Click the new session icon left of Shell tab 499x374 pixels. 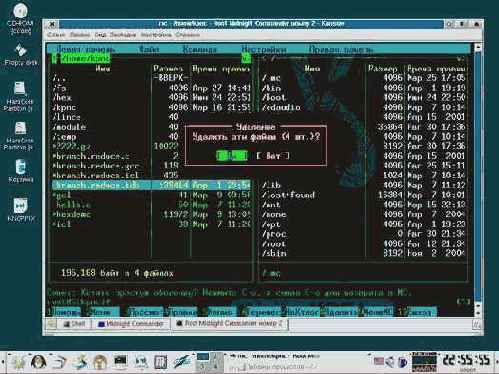point(51,324)
